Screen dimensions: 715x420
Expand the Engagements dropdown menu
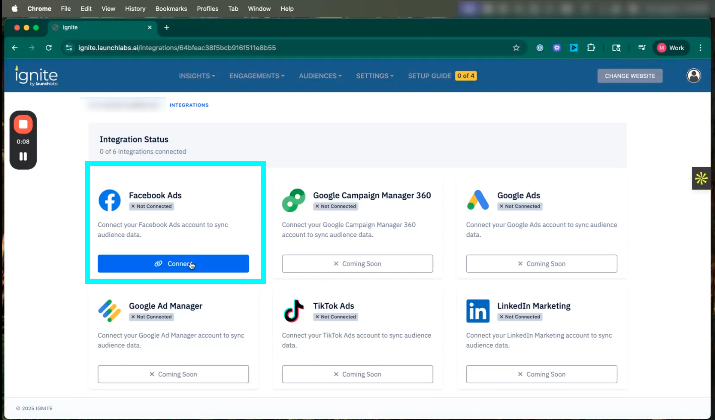[256, 76]
